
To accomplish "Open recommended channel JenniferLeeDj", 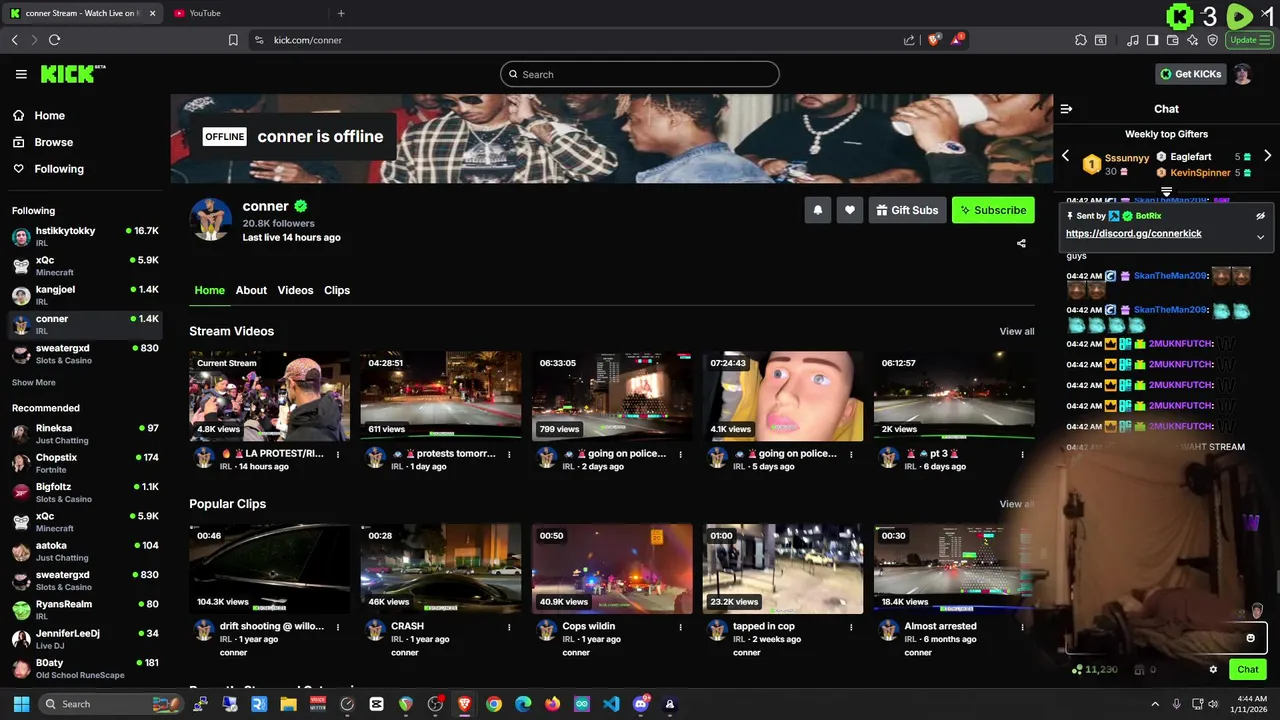I will pos(84,640).
